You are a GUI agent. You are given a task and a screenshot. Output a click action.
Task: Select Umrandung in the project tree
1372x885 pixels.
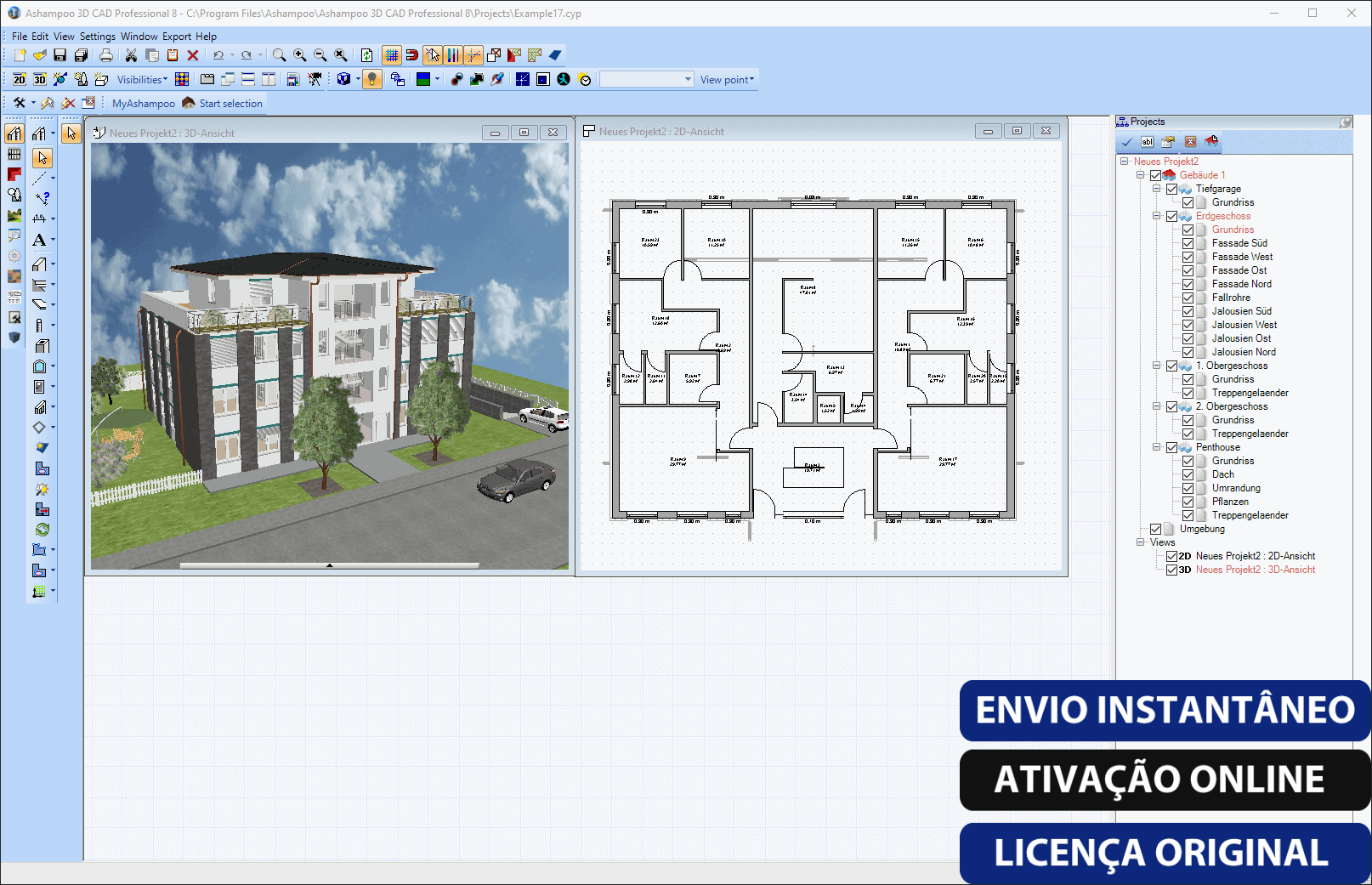(1236, 488)
